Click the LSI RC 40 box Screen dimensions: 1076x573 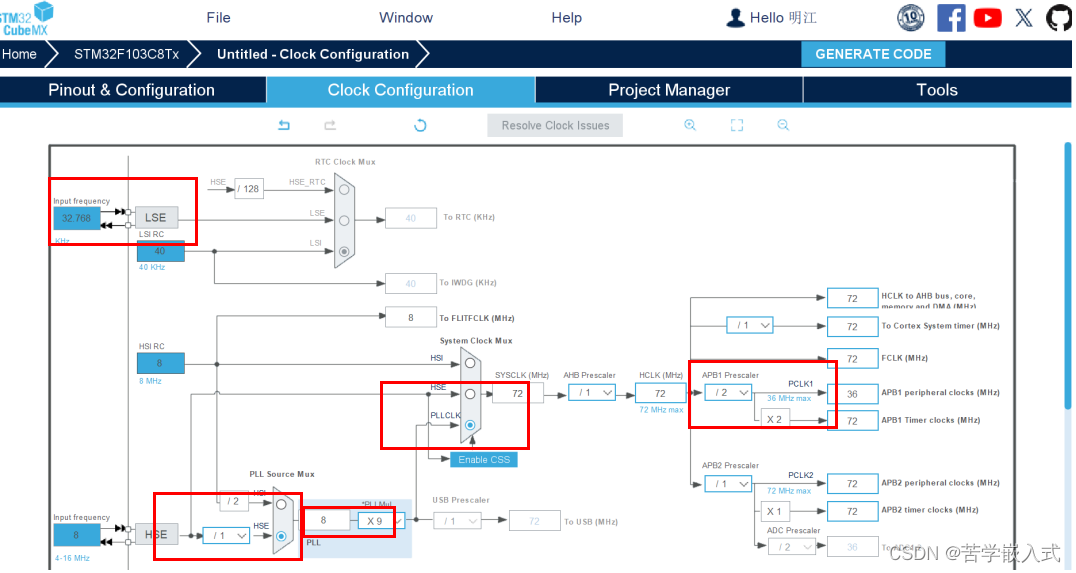161,251
